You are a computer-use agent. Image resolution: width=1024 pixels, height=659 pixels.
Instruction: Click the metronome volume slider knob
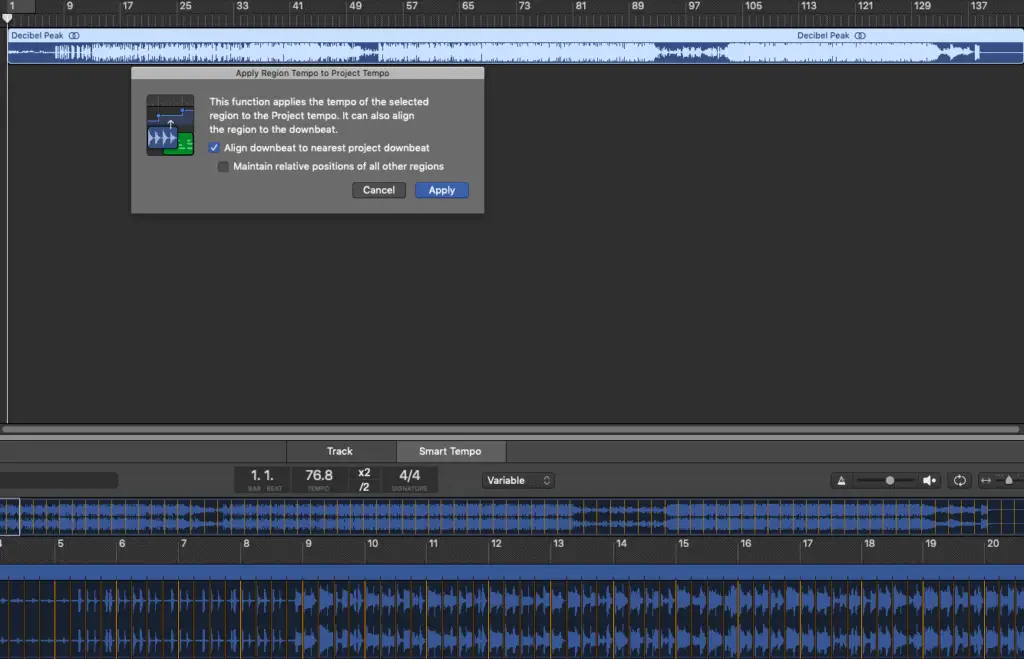pos(889,481)
